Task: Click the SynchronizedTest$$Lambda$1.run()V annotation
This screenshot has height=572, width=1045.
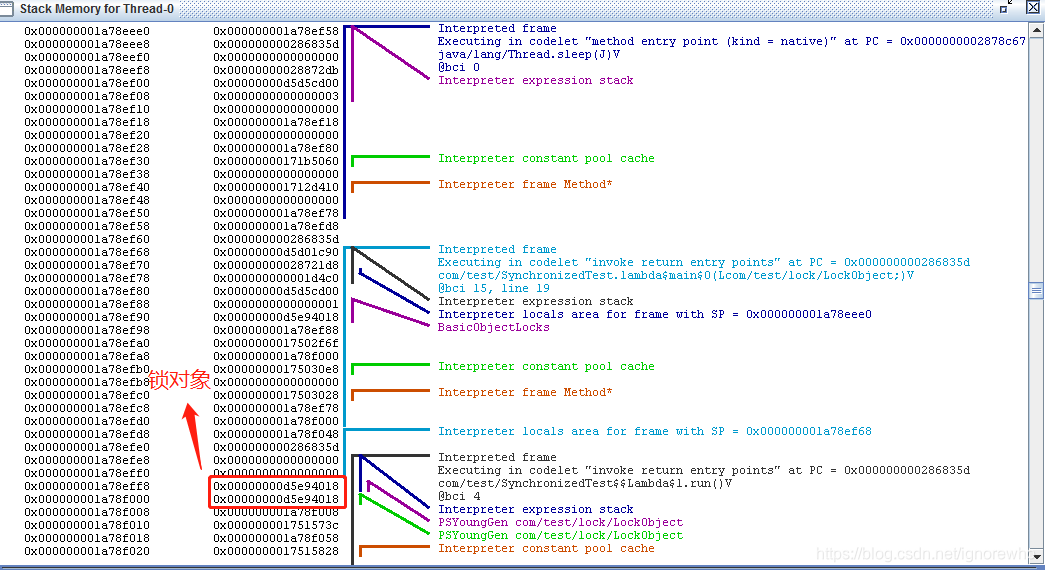Action: tap(585, 483)
